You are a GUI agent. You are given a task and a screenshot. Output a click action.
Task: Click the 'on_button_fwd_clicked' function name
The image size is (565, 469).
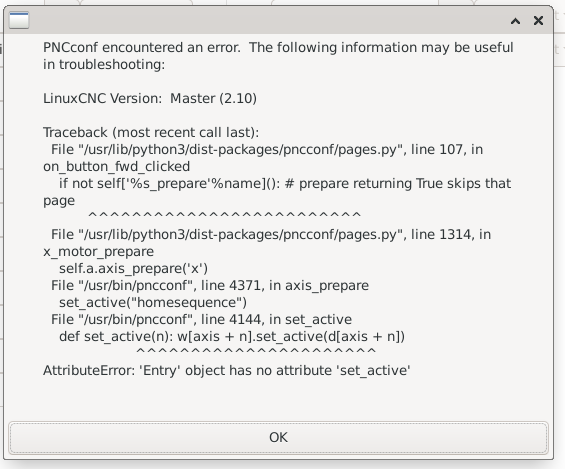click(116, 166)
